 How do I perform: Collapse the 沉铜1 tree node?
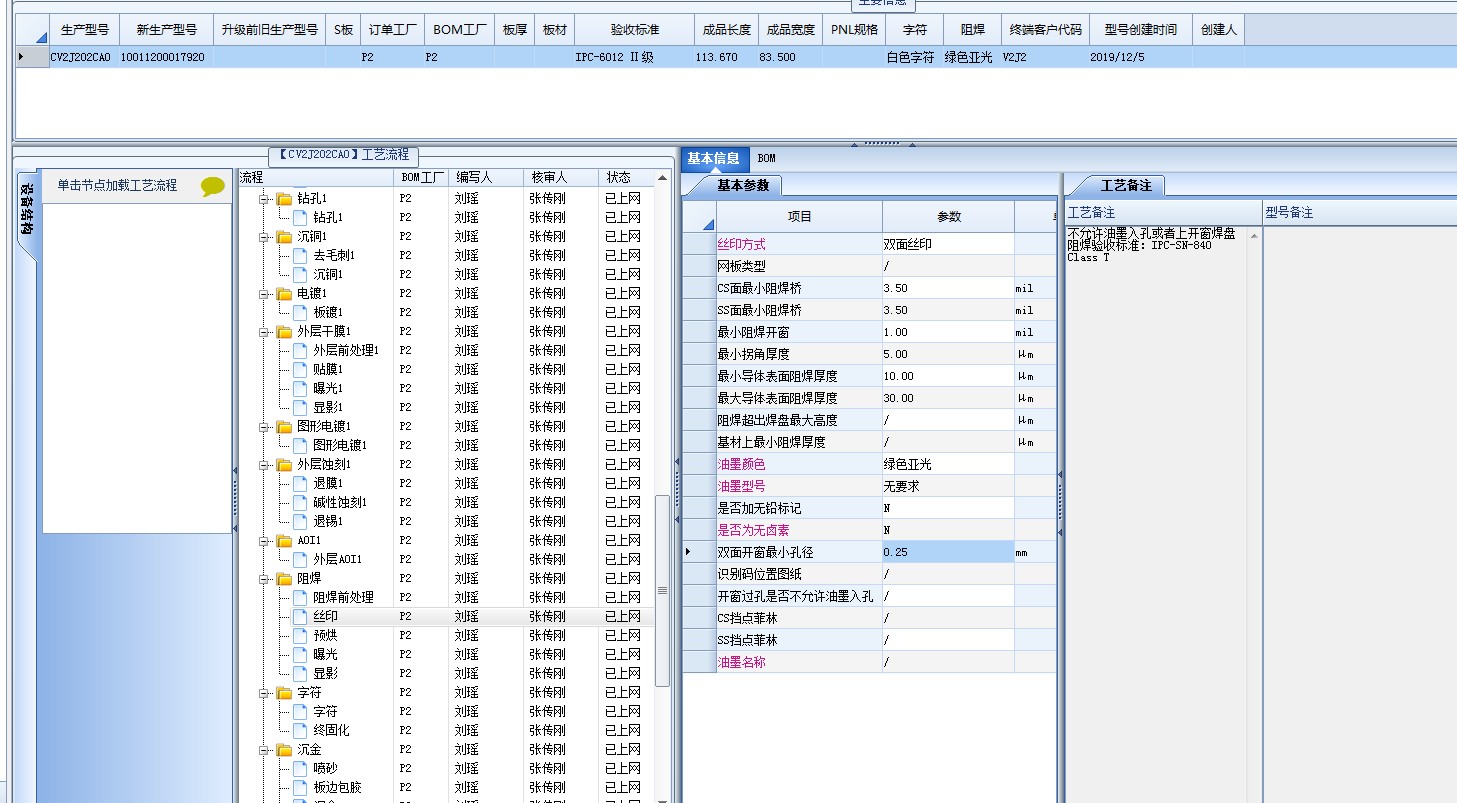[x=265, y=237]
